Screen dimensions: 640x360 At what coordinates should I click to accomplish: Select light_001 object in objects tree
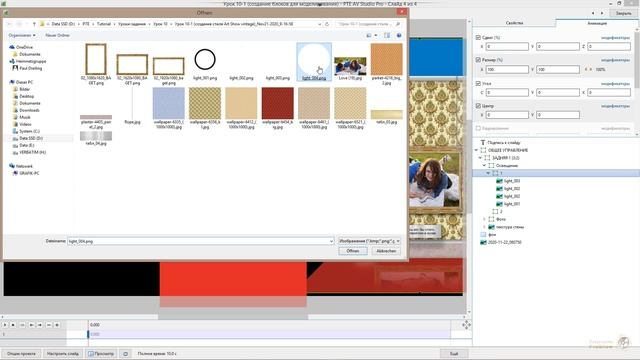[x=508, y=204]
